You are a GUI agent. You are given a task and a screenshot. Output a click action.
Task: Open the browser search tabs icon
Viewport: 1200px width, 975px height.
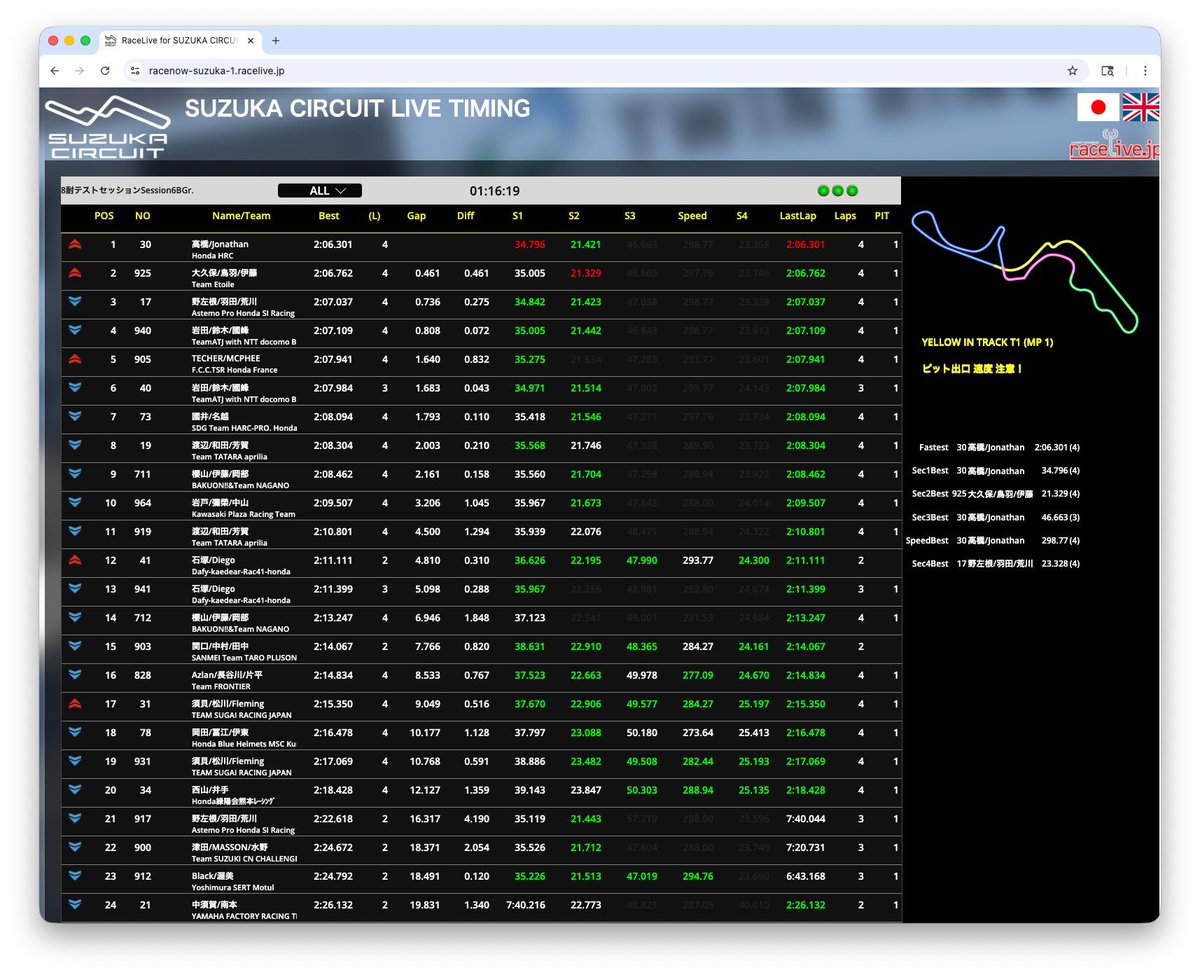pos(1107,71)
